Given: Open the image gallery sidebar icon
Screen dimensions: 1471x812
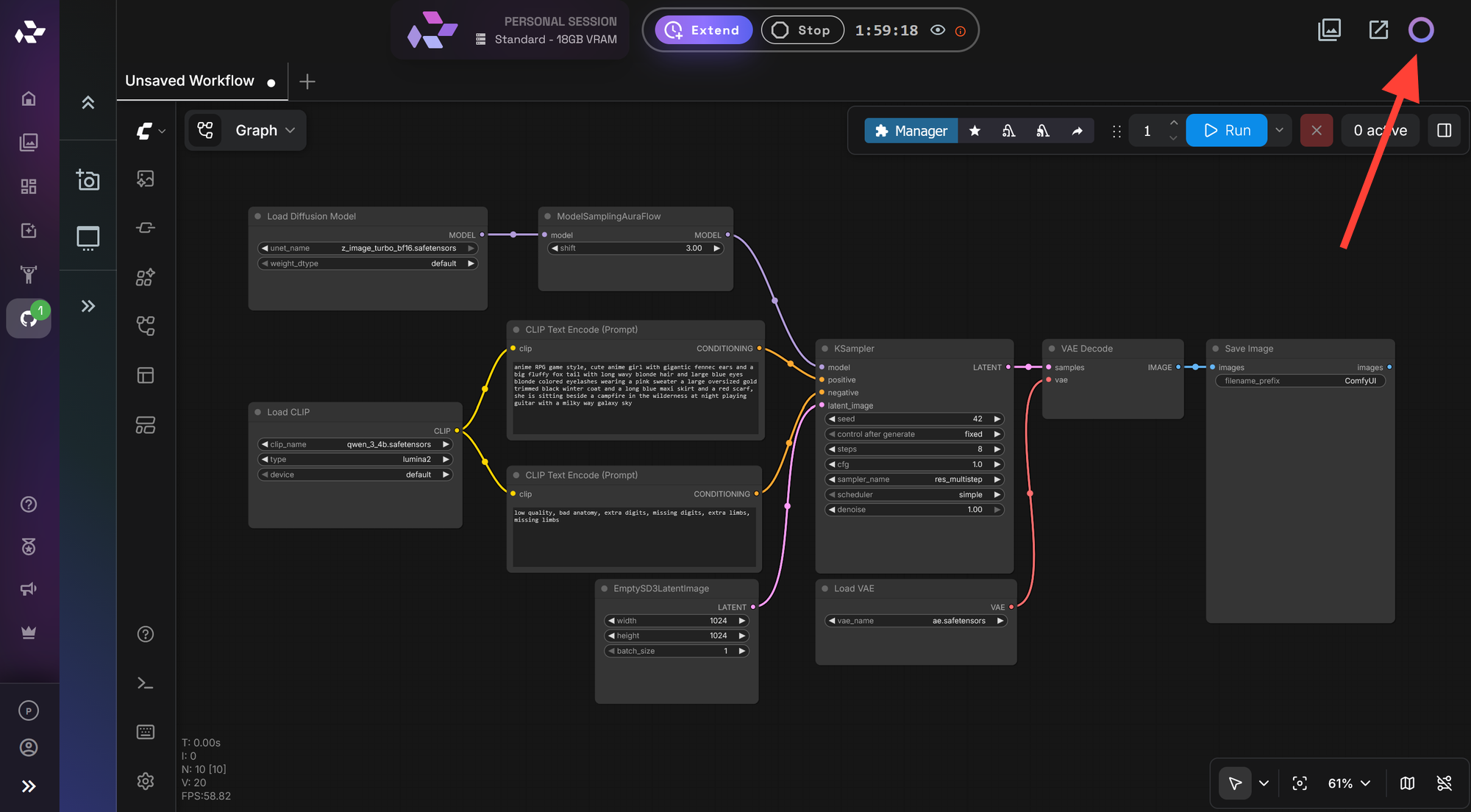Looking at the screenshot, I should [29, 142].
